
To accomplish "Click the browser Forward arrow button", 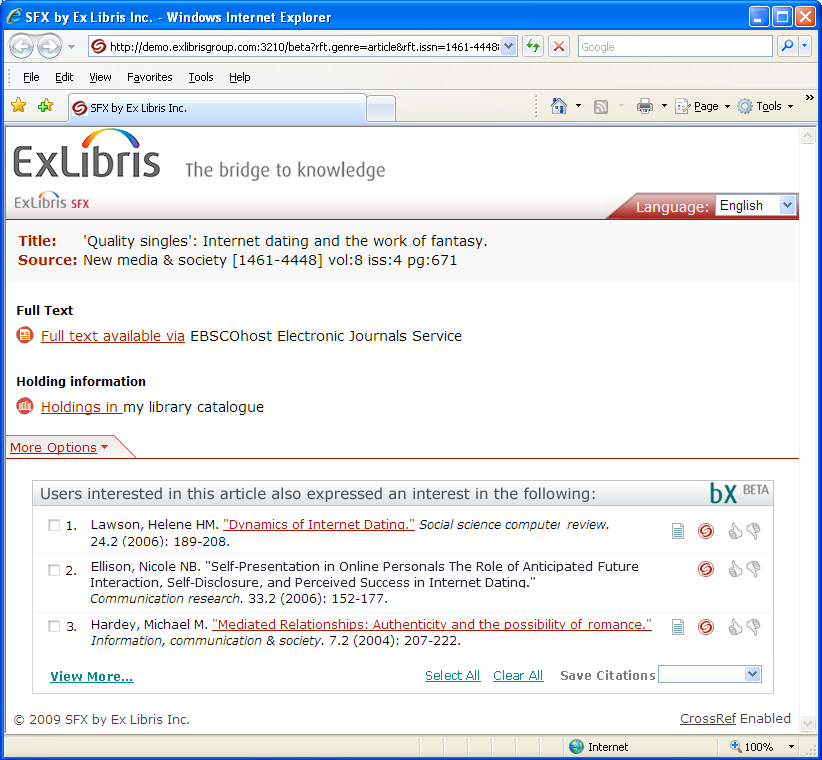I will click(49, 47).
